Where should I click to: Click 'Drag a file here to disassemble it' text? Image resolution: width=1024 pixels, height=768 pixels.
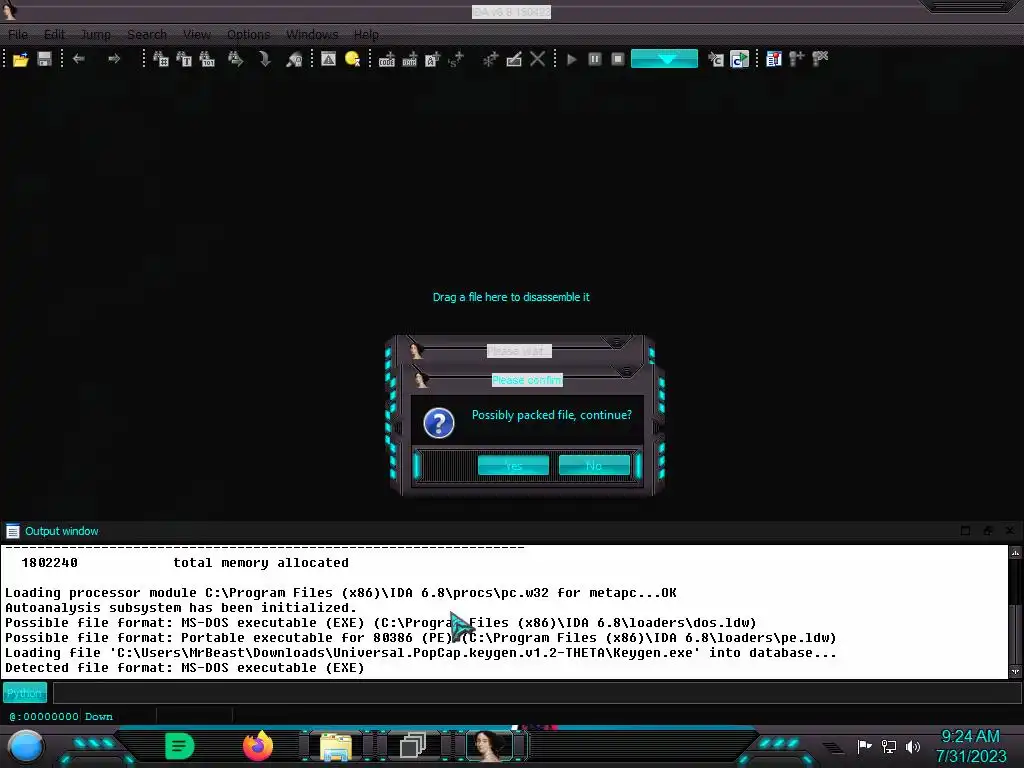pyautogui.click(x=511, y=297)
